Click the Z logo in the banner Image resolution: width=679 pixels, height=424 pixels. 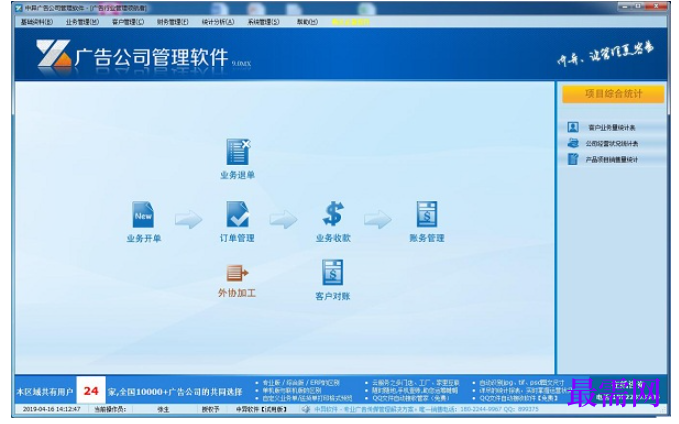pyautogui.click(x=54, y=54)
